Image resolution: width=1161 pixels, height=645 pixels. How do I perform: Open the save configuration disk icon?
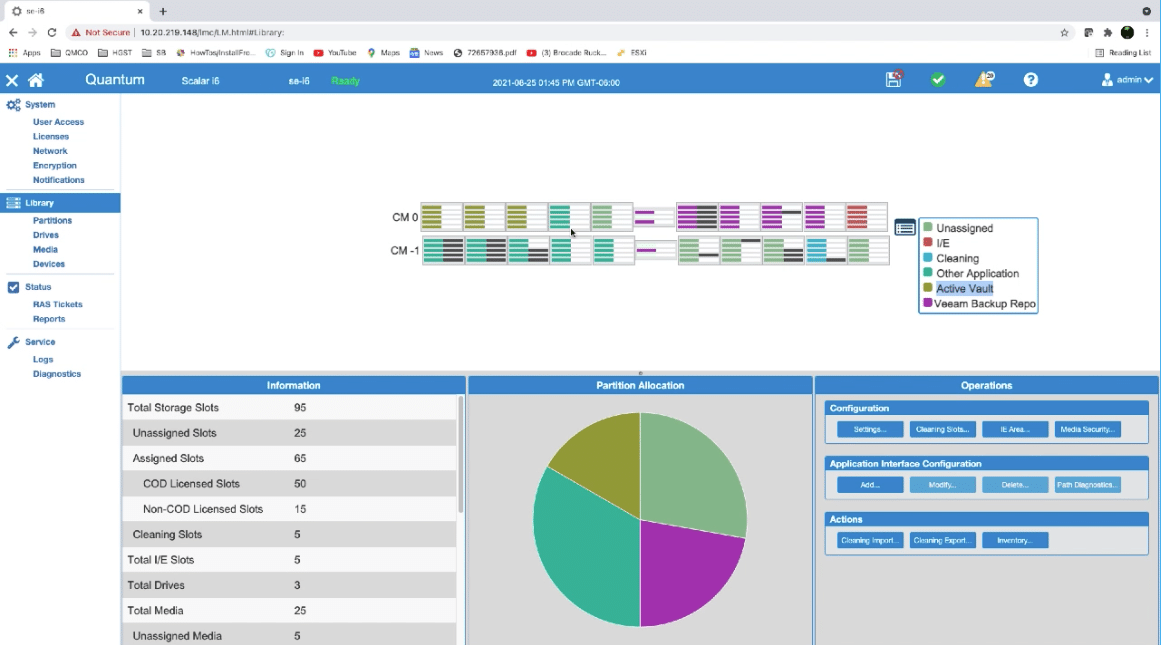[894, 79]
